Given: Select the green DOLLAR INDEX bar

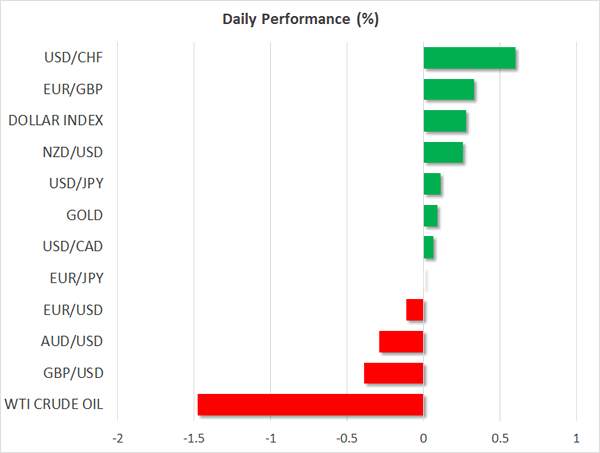Looking at the screenshot, I should 444,121.
